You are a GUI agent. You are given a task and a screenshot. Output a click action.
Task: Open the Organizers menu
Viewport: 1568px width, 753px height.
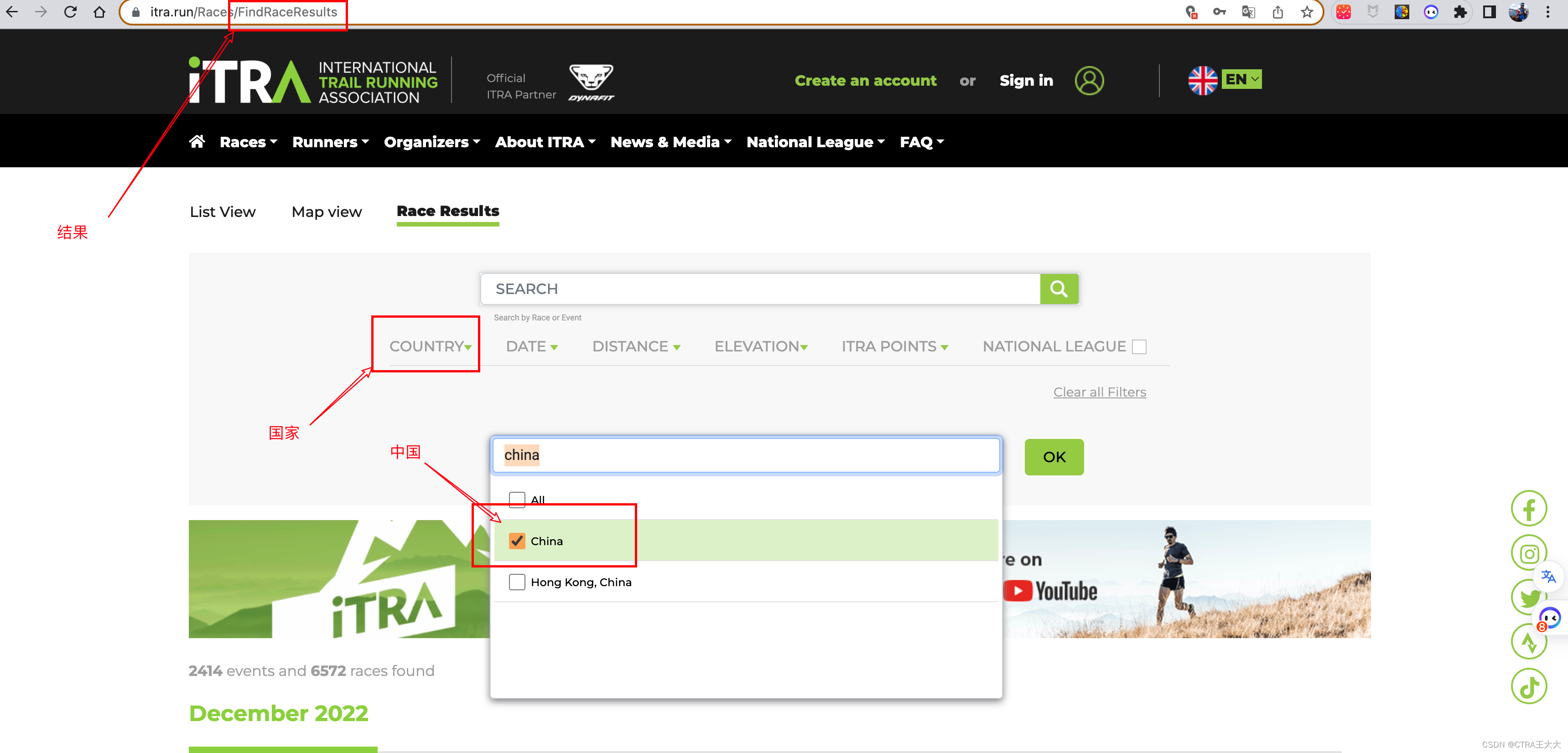pos(432,142)
